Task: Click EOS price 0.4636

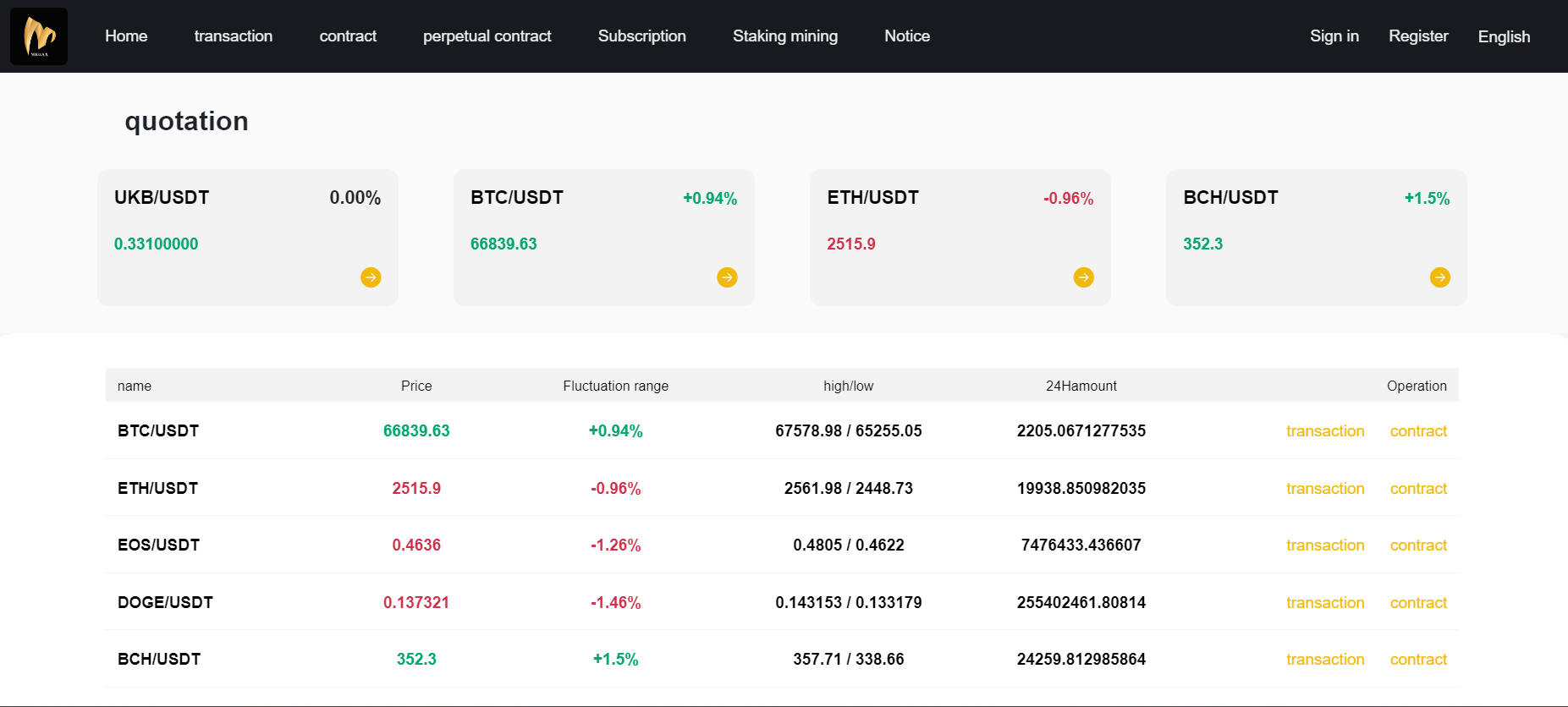Action: [x=416, y=545]
